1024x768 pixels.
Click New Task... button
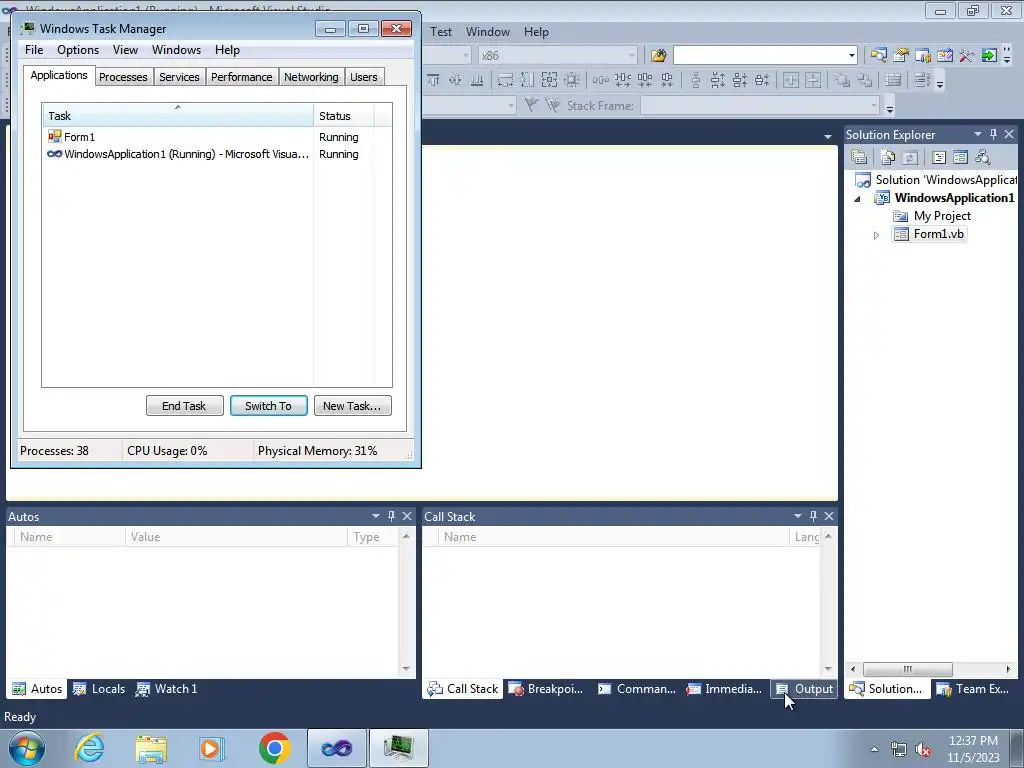[x=352, y=406]
